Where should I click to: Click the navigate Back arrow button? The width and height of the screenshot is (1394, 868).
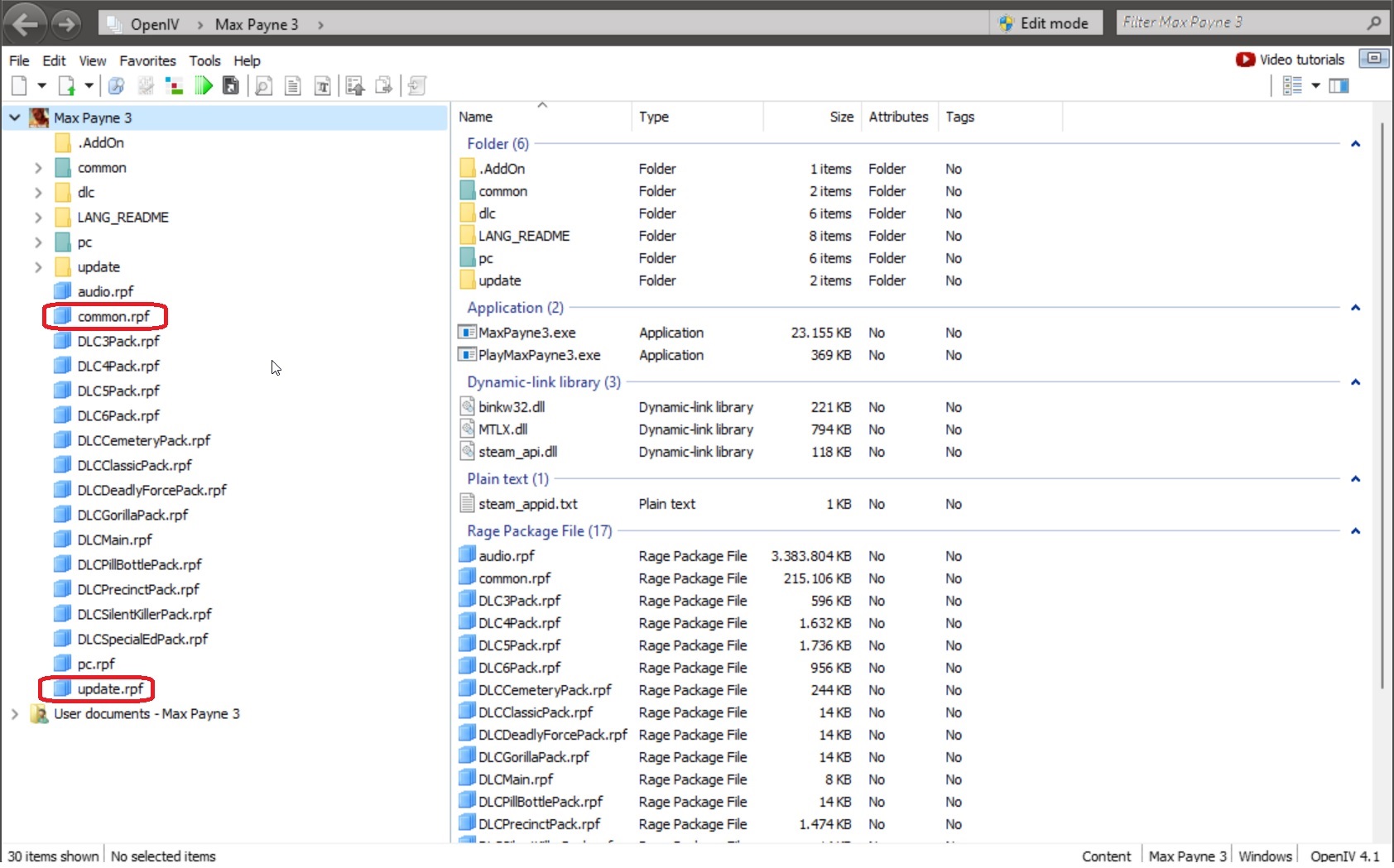(25, 24)
